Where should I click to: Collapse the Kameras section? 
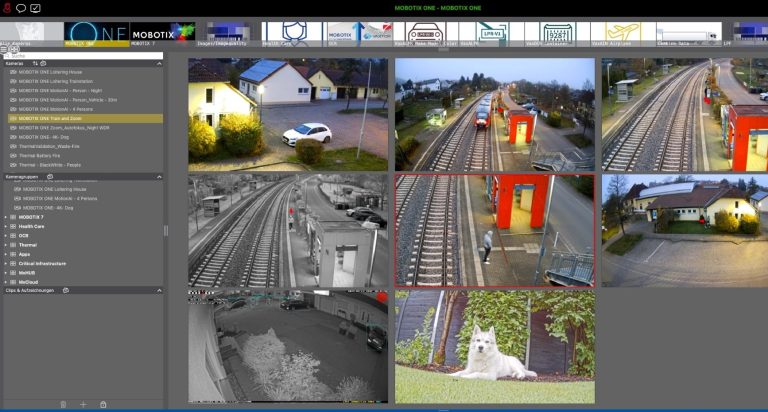point(159,64)
